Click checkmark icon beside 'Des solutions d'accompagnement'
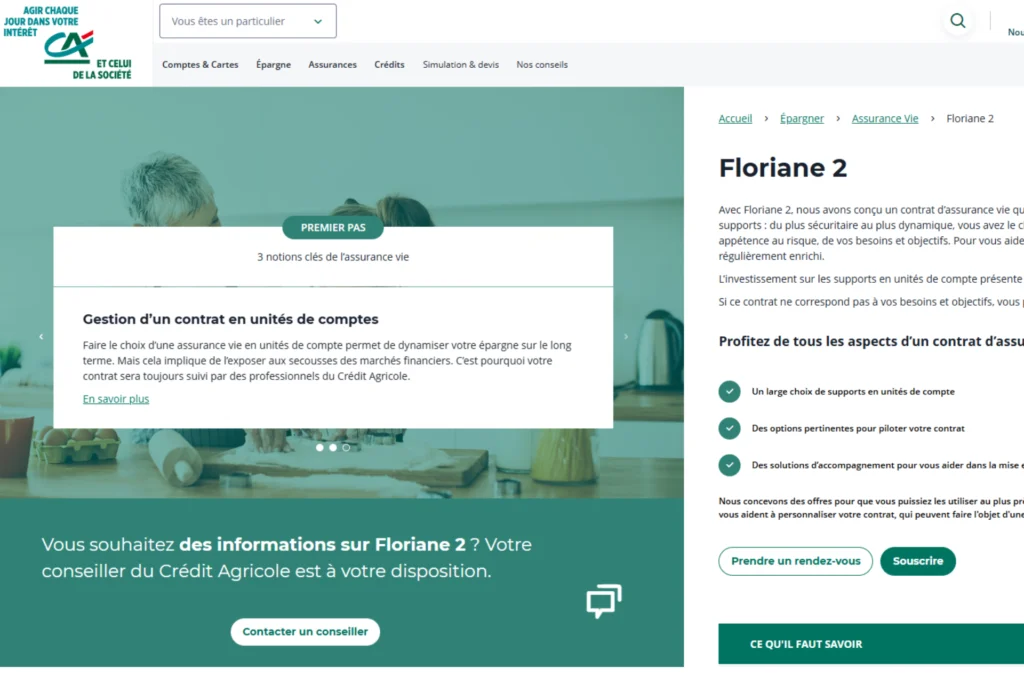 click(730, 465)
